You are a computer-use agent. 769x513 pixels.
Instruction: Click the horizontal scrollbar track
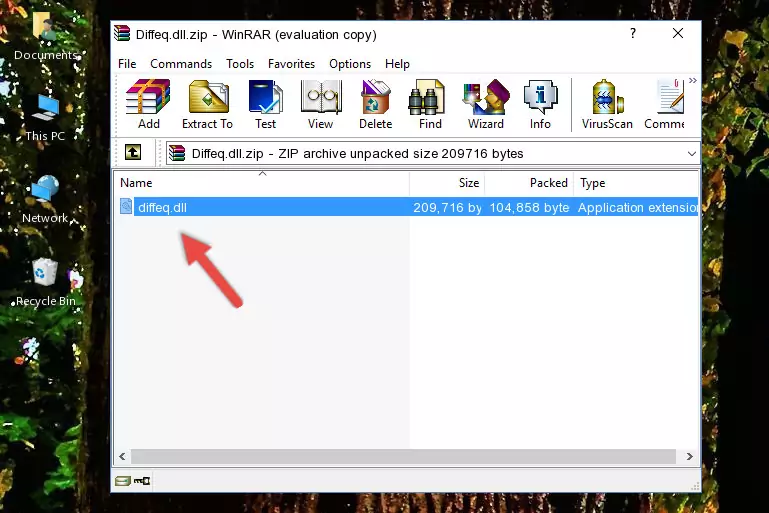click(403, 457)
